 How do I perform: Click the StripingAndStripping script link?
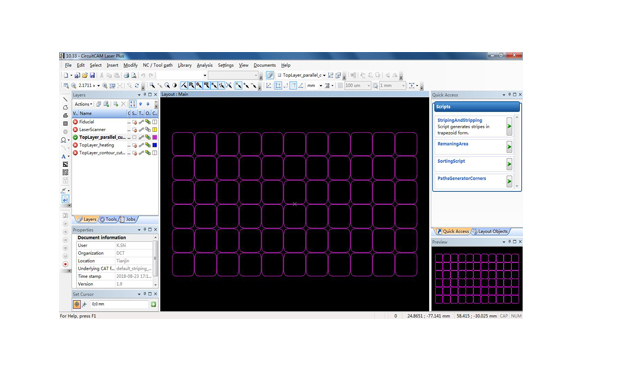click(x=460, y=120)
